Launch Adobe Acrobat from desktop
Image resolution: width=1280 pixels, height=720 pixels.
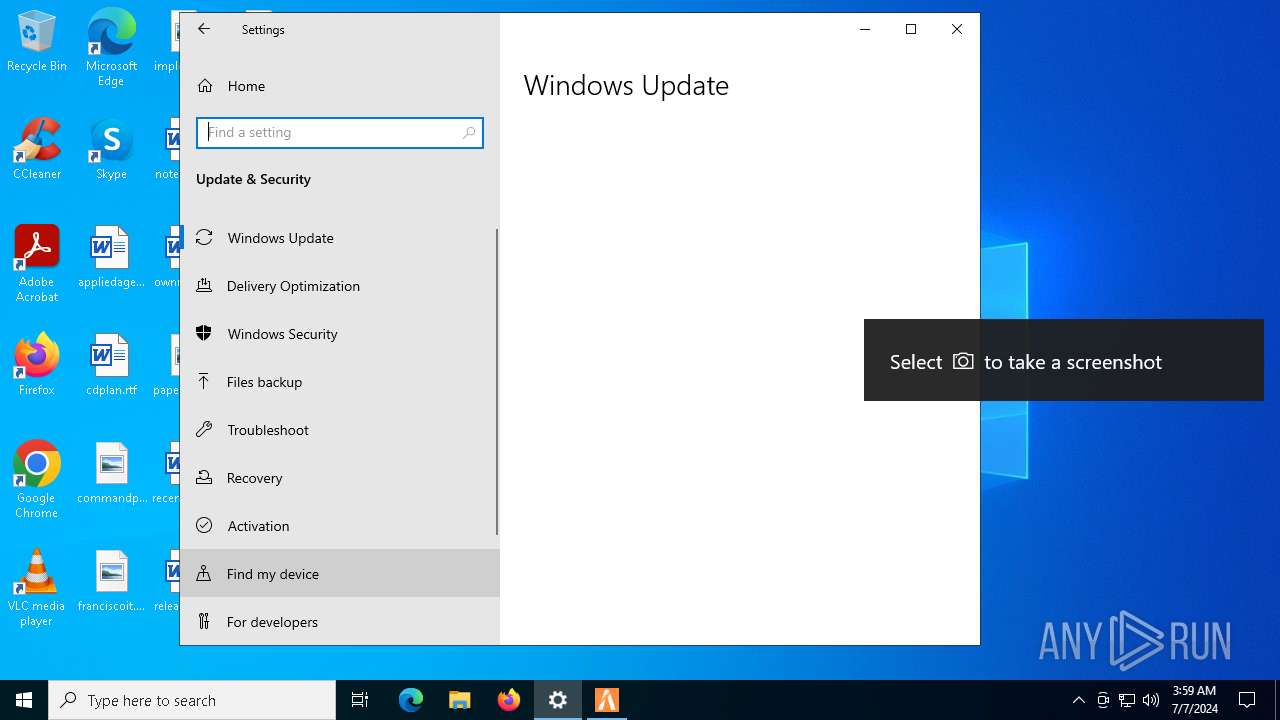click(x=37, y=264)
